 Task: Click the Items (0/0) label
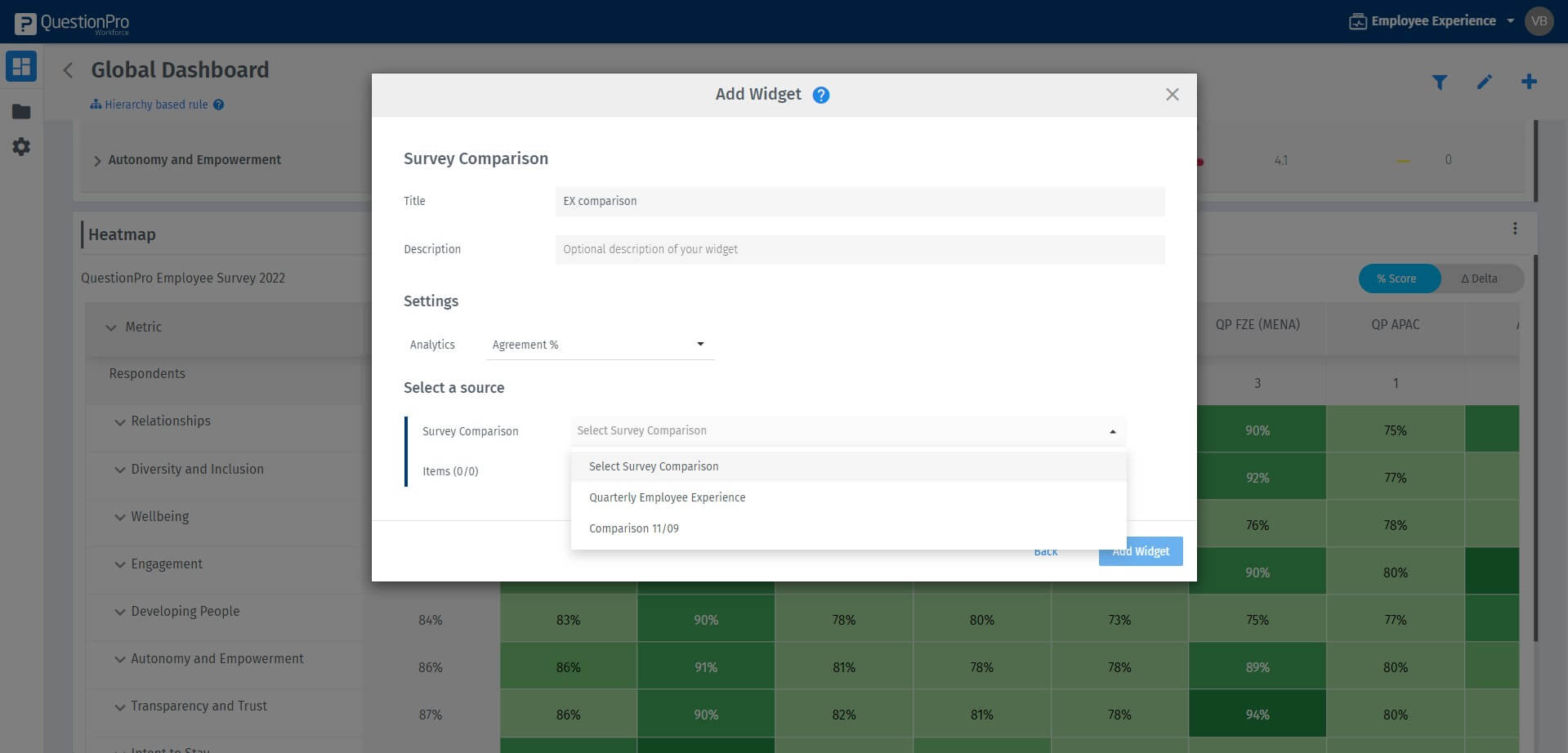450,471
